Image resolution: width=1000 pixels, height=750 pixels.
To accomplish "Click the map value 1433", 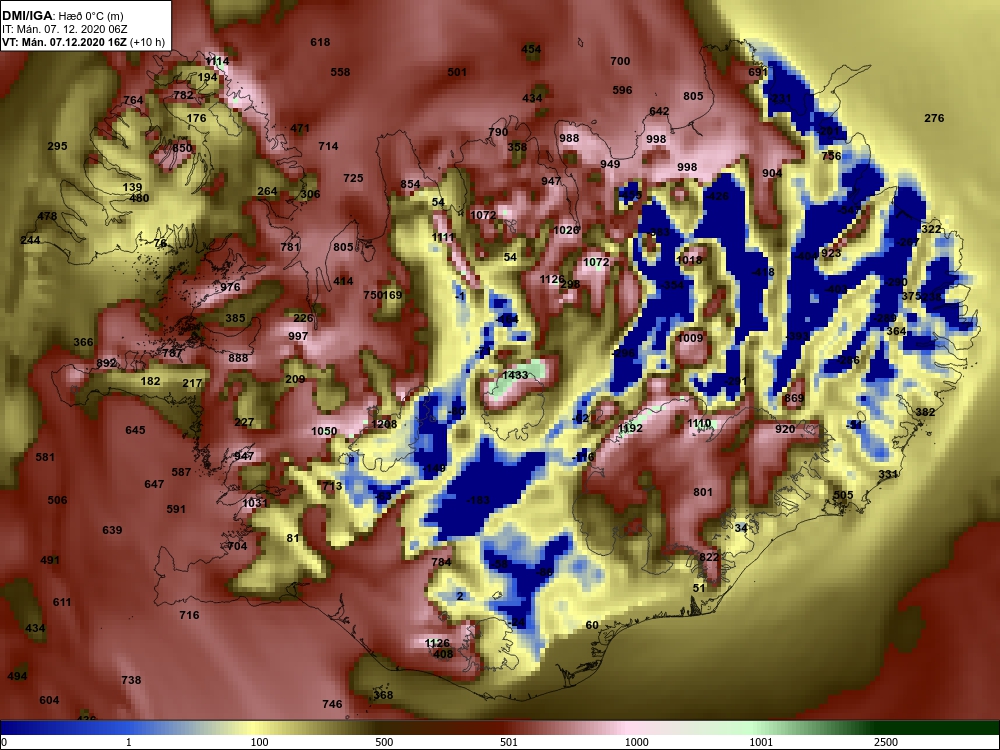I will [x=515, y=375].
